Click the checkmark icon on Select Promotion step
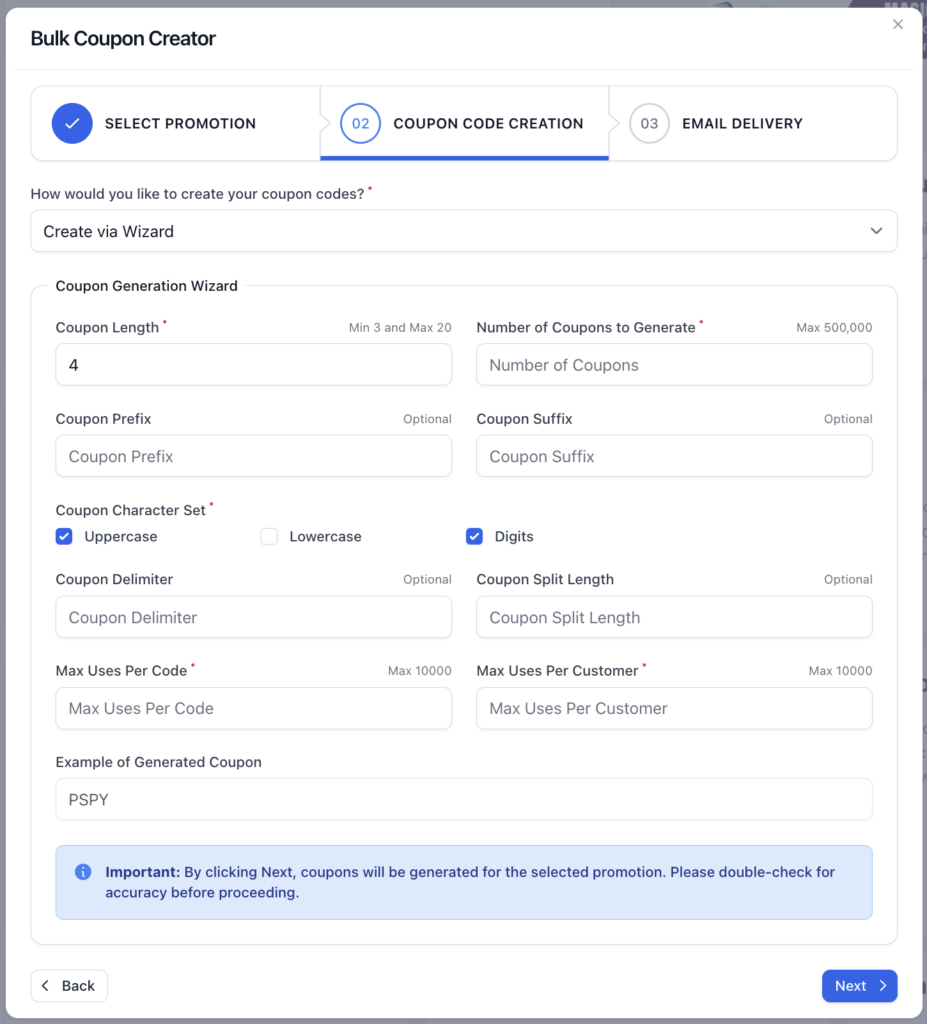This screenshot has width=927, height=1024. pos(71,123)
